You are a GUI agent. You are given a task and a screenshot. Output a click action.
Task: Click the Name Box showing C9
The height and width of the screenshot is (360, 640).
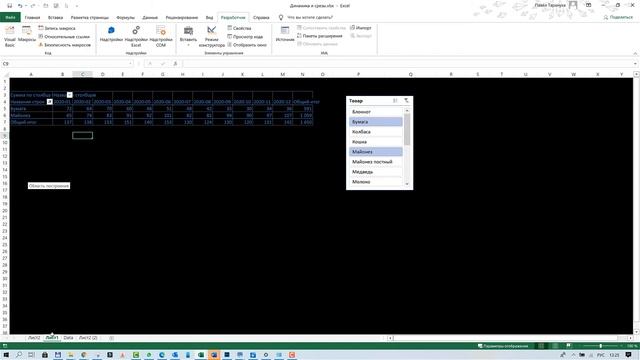(65, 64)
